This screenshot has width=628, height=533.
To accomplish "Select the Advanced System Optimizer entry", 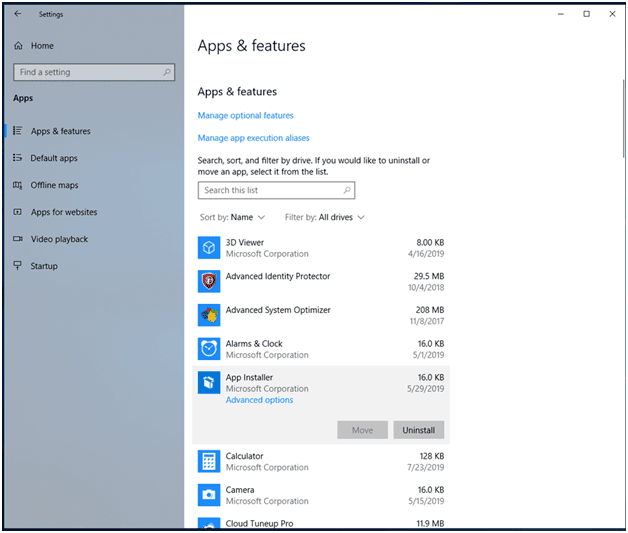I will 321,315.
